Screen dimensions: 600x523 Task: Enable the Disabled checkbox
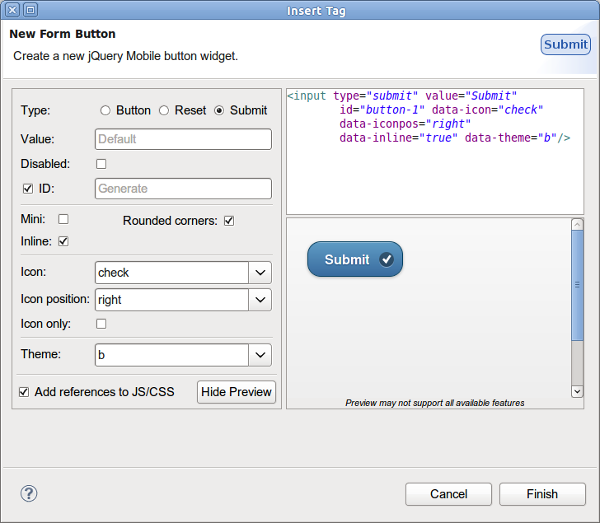pos(101,164)
